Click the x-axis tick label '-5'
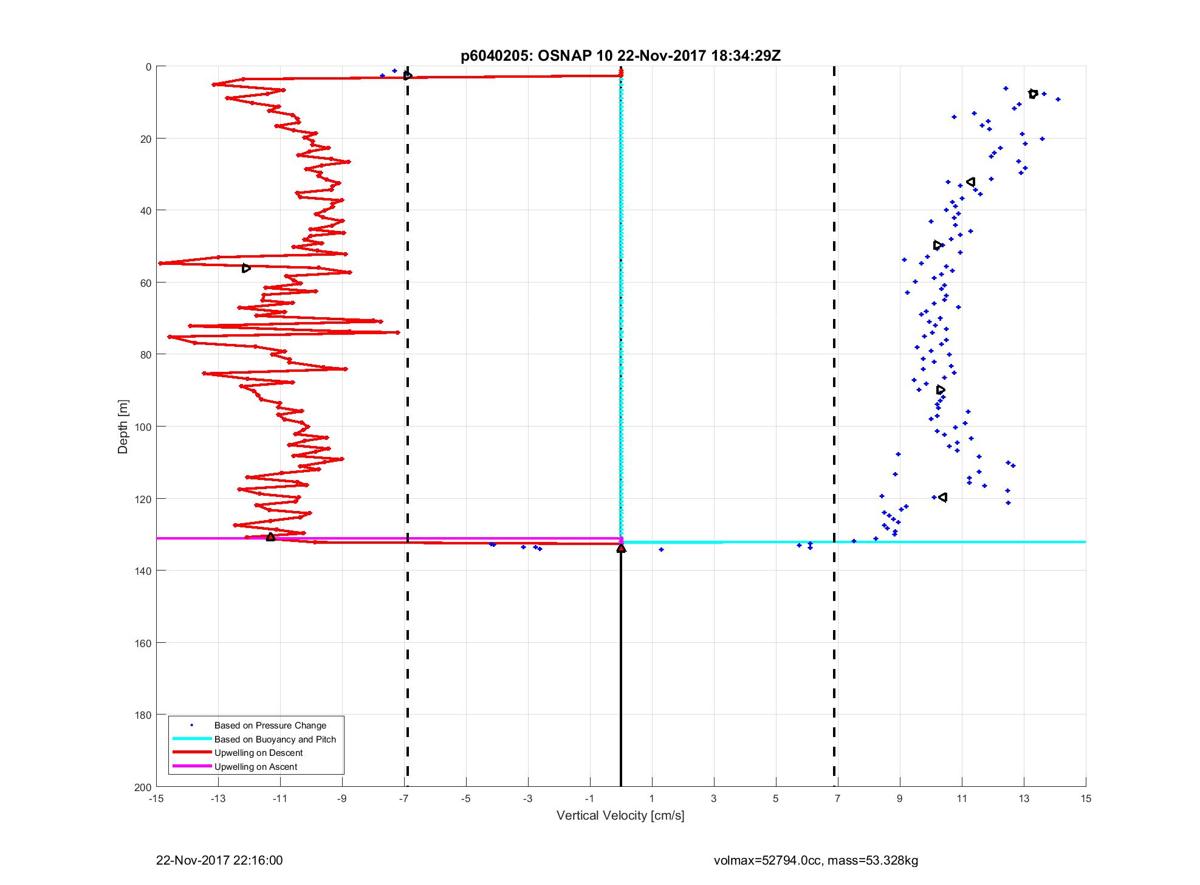 click(x=466, y=798)
